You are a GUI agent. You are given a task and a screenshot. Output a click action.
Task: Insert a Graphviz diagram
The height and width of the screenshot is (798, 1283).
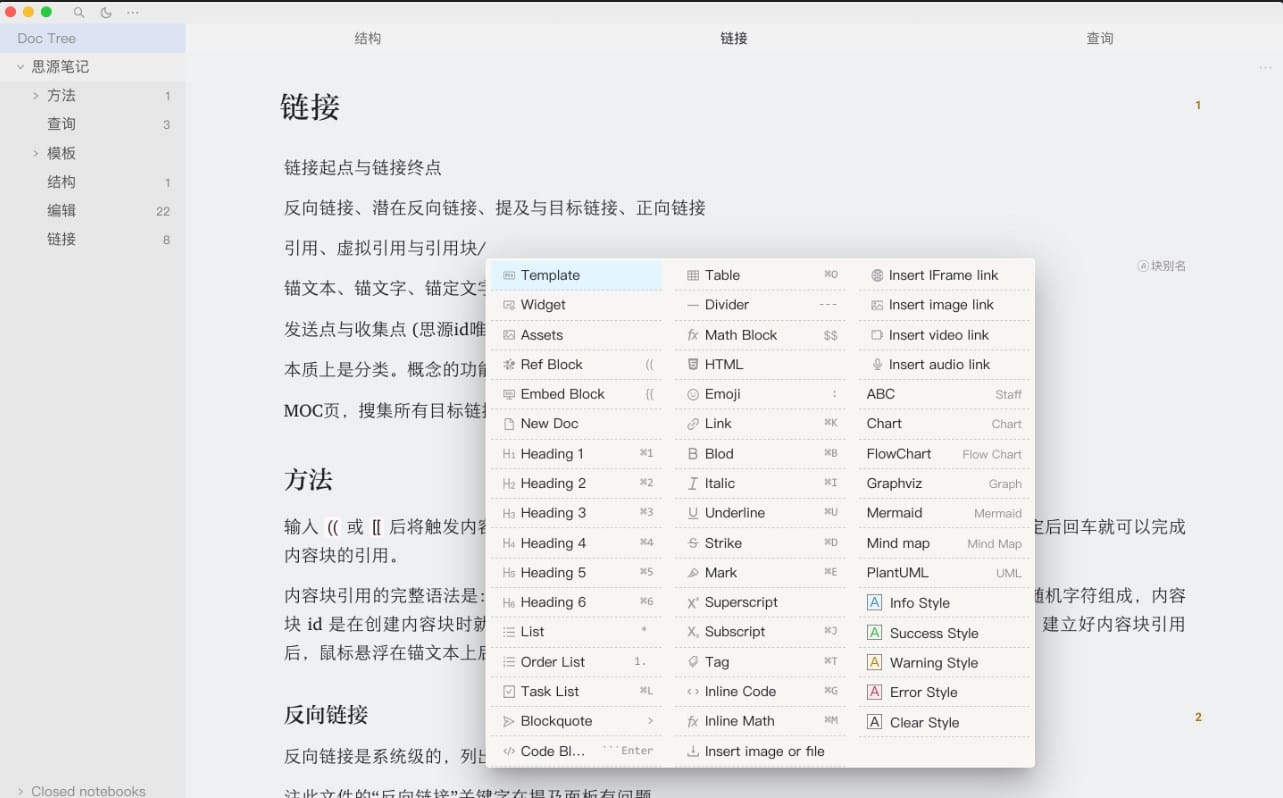click(893, 483)
